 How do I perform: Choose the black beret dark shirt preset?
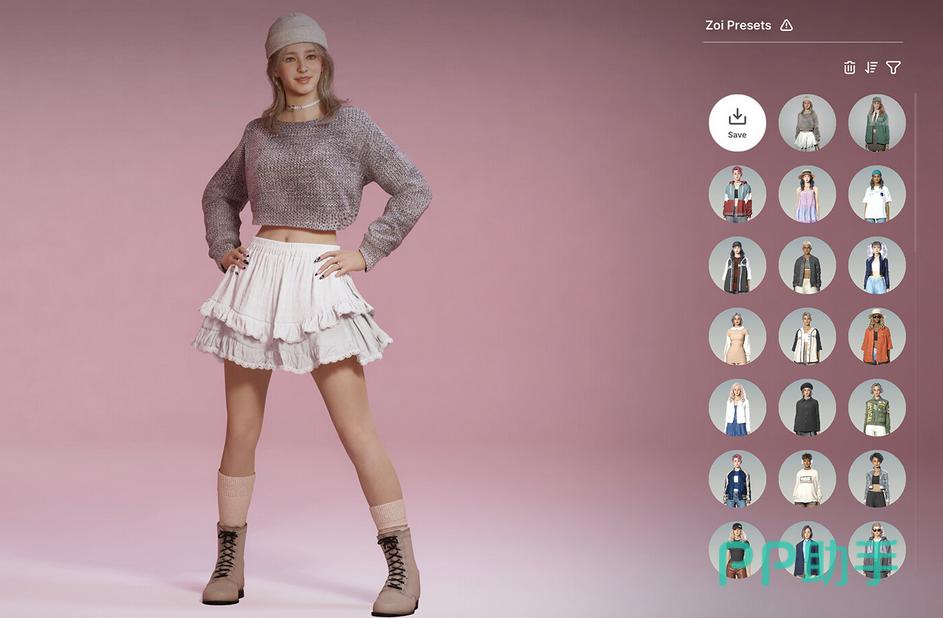807,407
